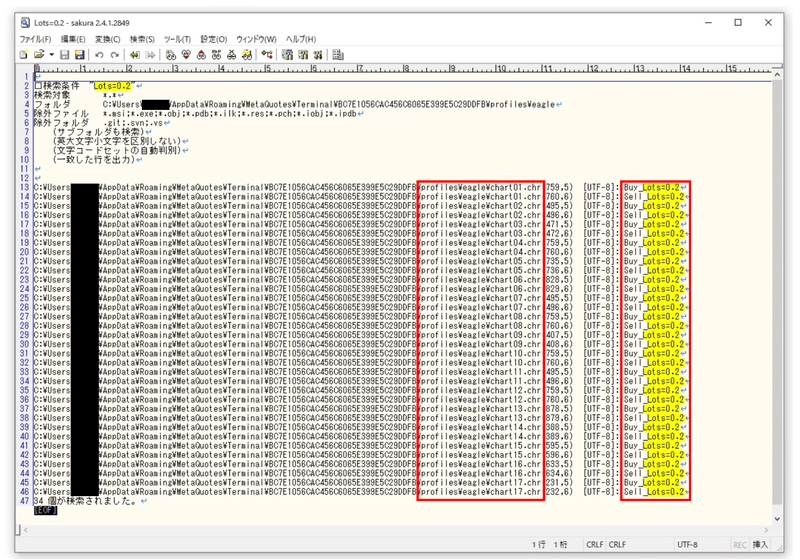Click the 検索対象 *.* line
800x560 pixels.
tap(79, 95)
